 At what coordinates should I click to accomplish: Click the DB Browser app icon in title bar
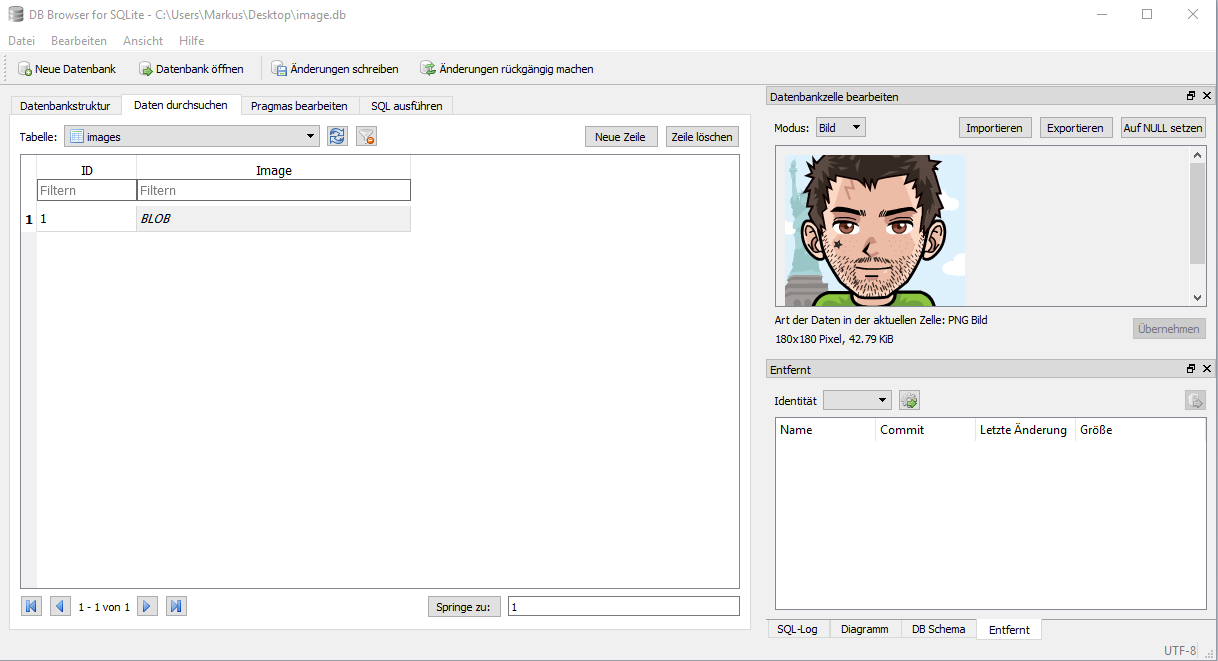tap(15, 15)
